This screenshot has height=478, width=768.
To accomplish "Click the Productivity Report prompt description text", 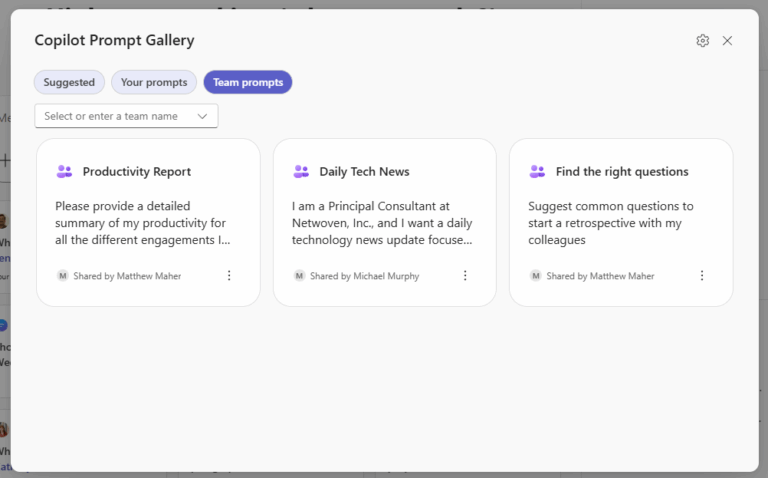I will 143,223.
